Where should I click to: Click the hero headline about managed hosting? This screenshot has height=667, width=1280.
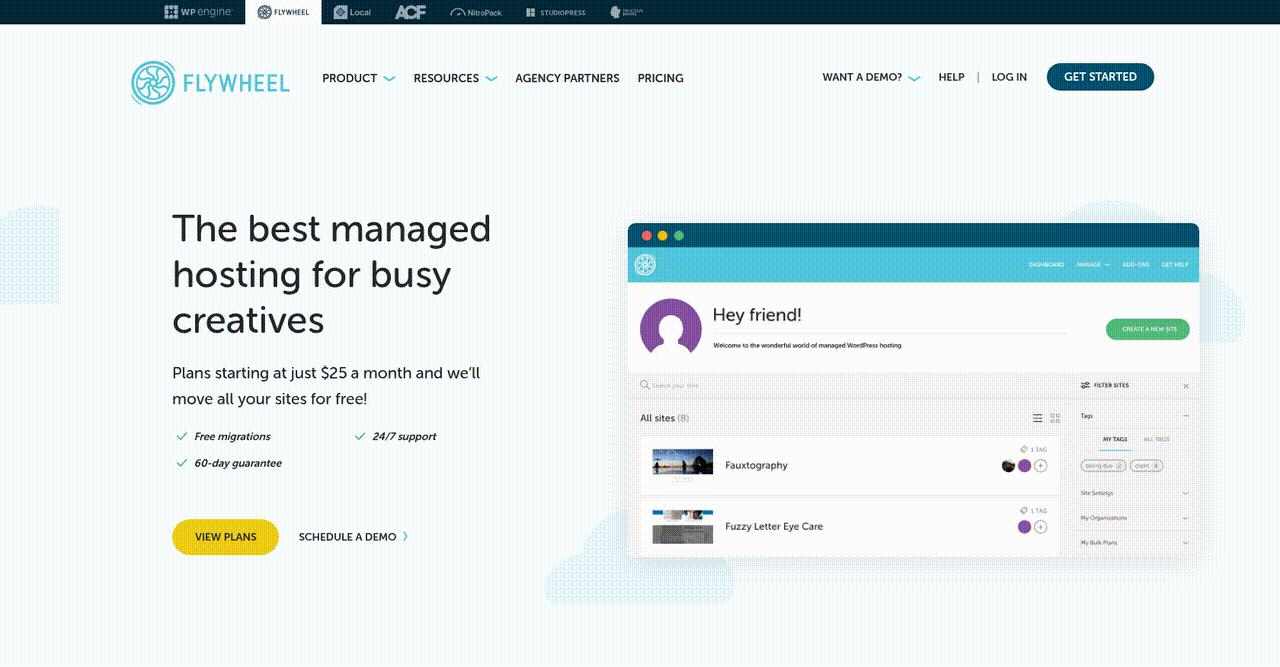pyautogui.click(x=332, y=274)
